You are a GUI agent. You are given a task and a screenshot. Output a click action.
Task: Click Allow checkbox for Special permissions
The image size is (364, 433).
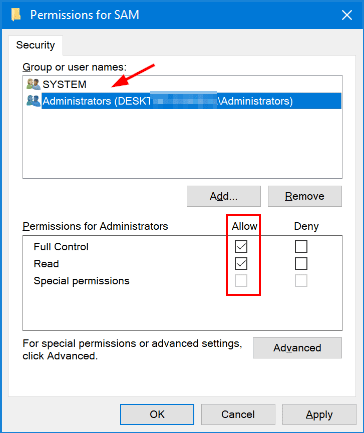pos(241,281)
